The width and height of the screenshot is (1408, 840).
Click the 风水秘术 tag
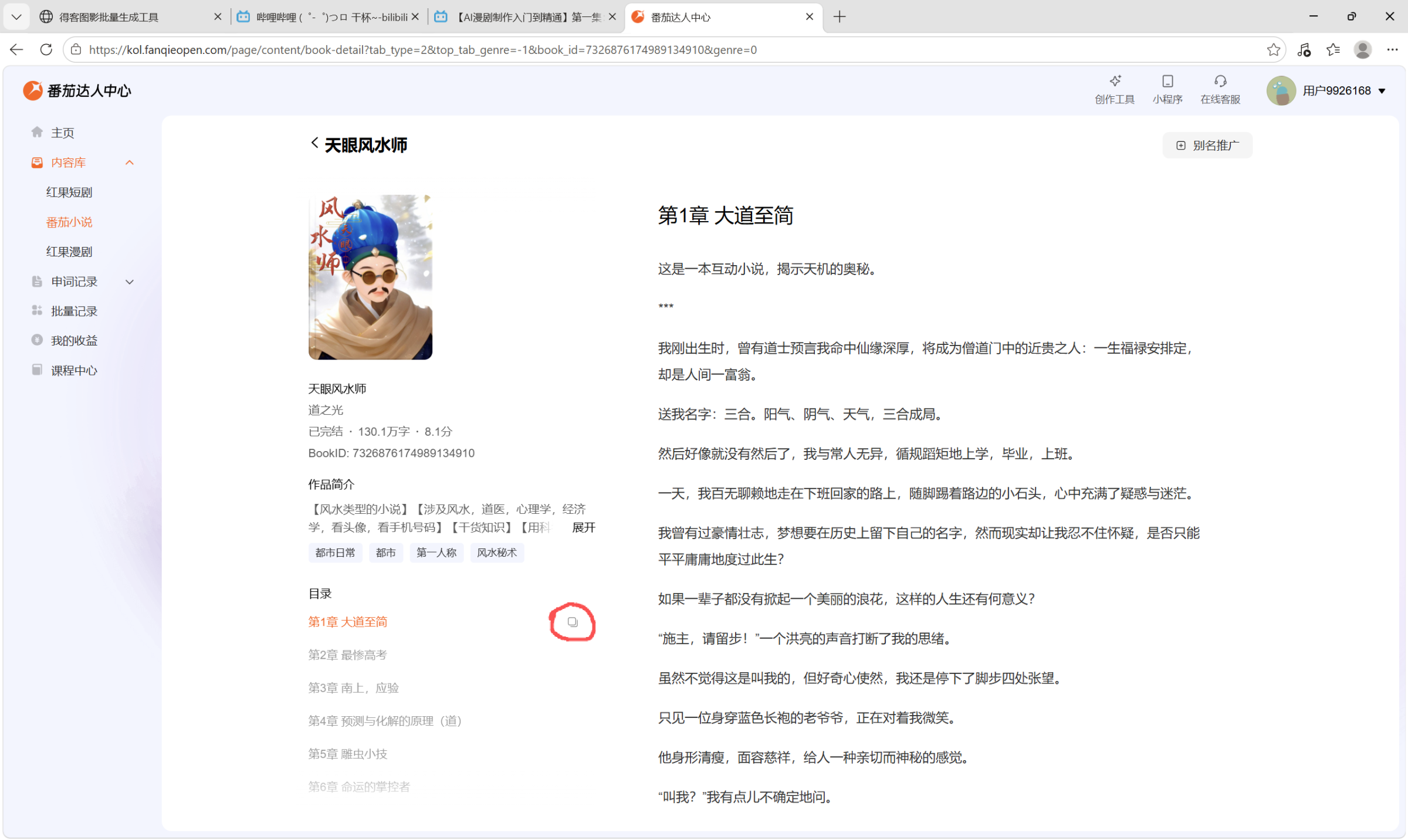point(496,553)
